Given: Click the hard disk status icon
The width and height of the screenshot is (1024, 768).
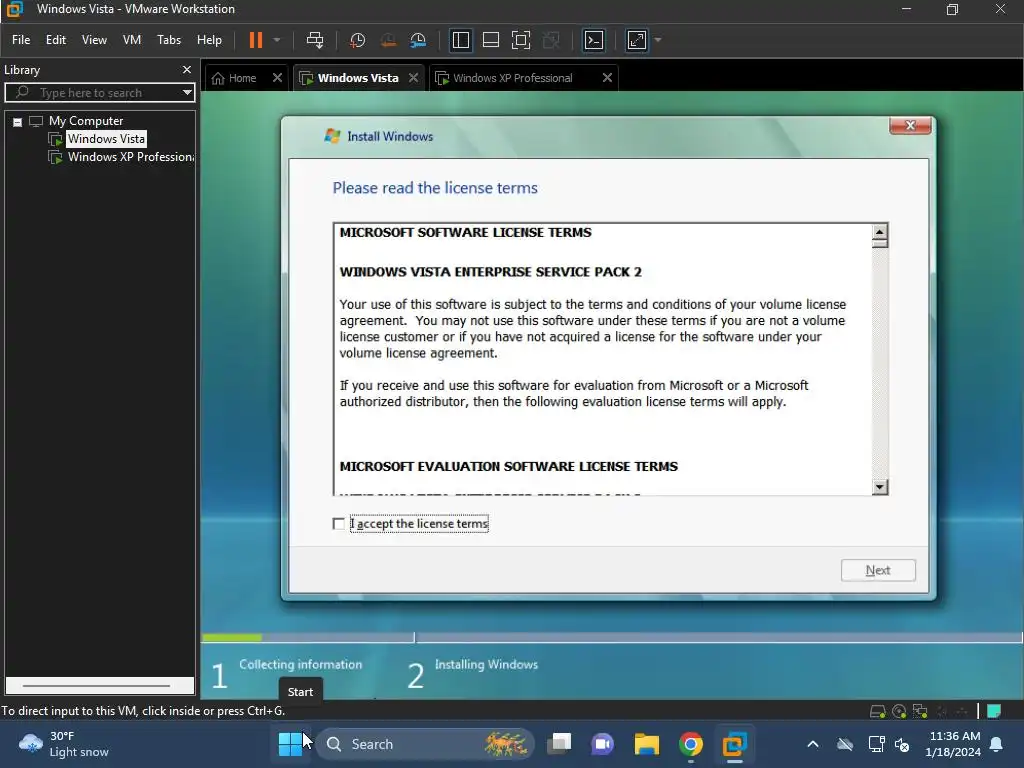Looking at the screenshot, I should pos(877,711).
